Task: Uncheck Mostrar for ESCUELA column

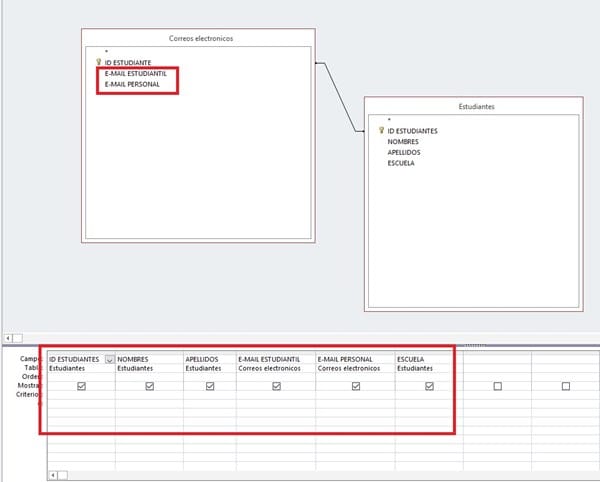Action: pos(429,386)
